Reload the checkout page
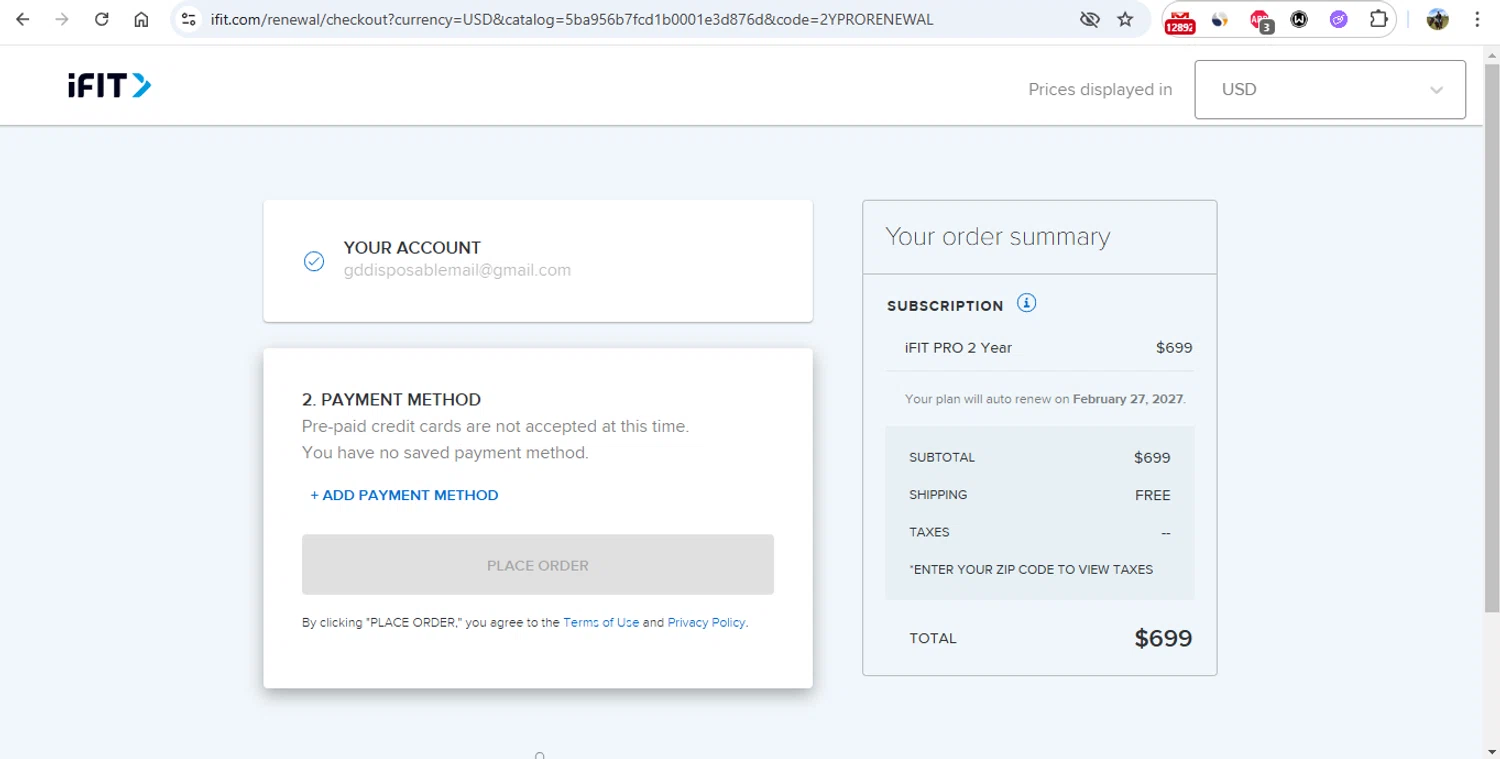Viewport: 1500px width, 759px height. coord(101,19)
